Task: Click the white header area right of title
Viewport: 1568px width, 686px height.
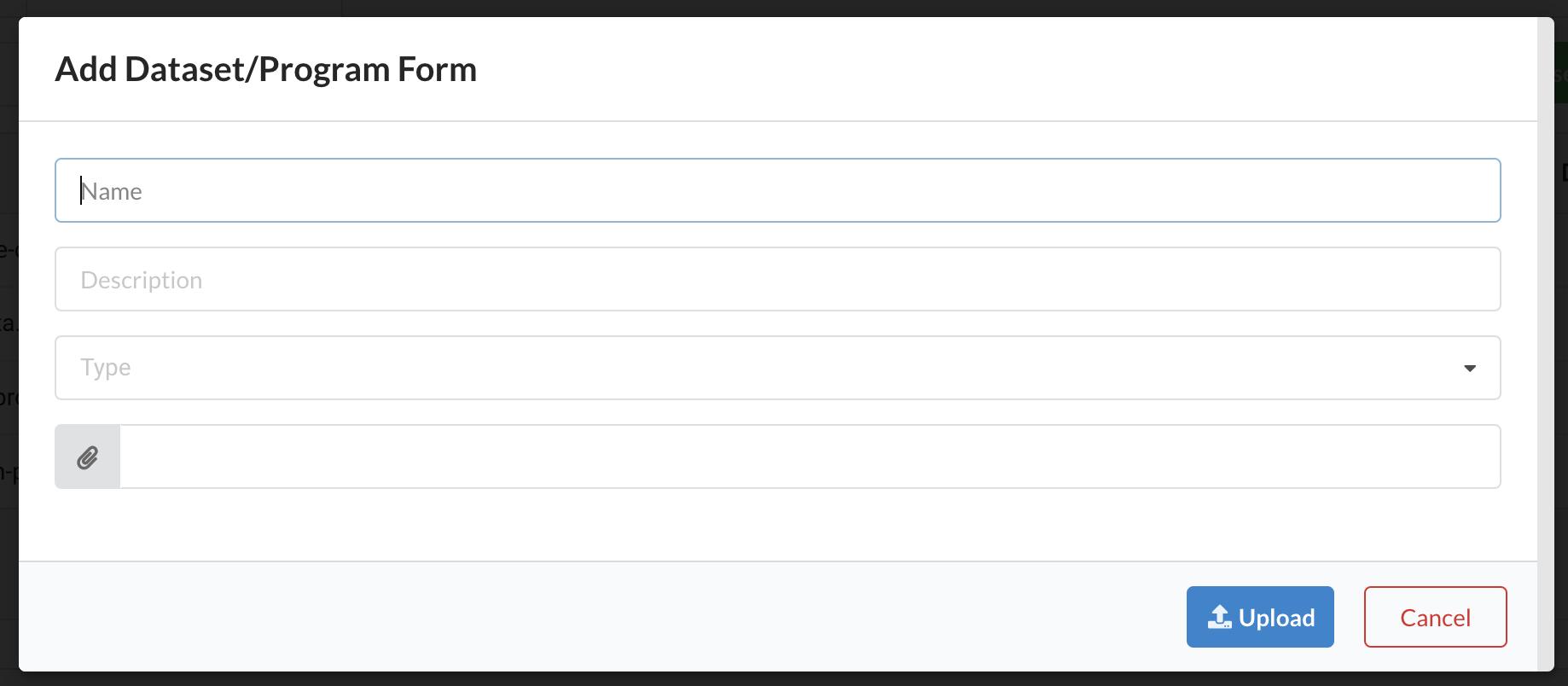Action: (x=1024, y=69)
